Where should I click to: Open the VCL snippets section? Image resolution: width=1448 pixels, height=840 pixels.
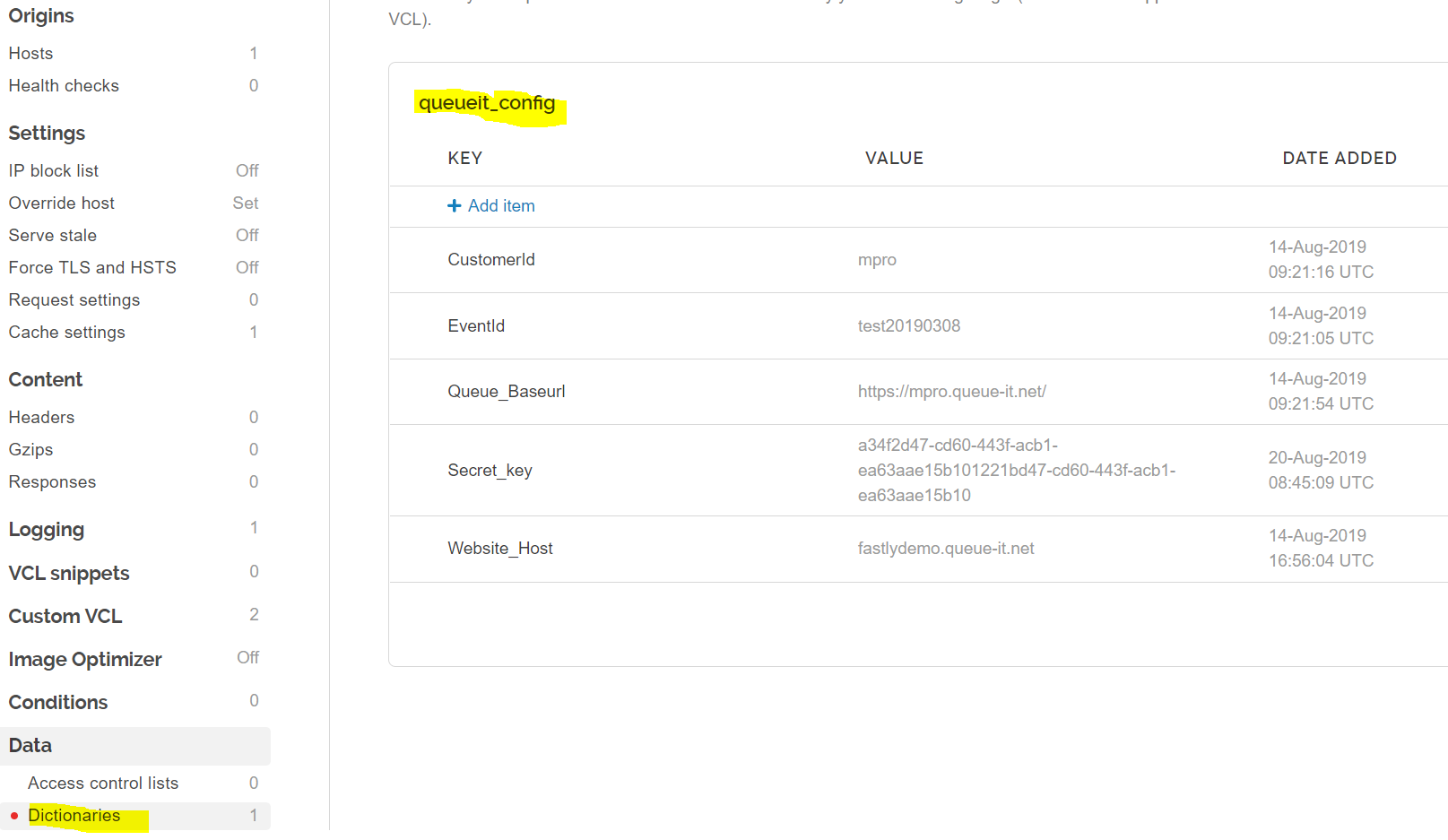click(69, 574)
